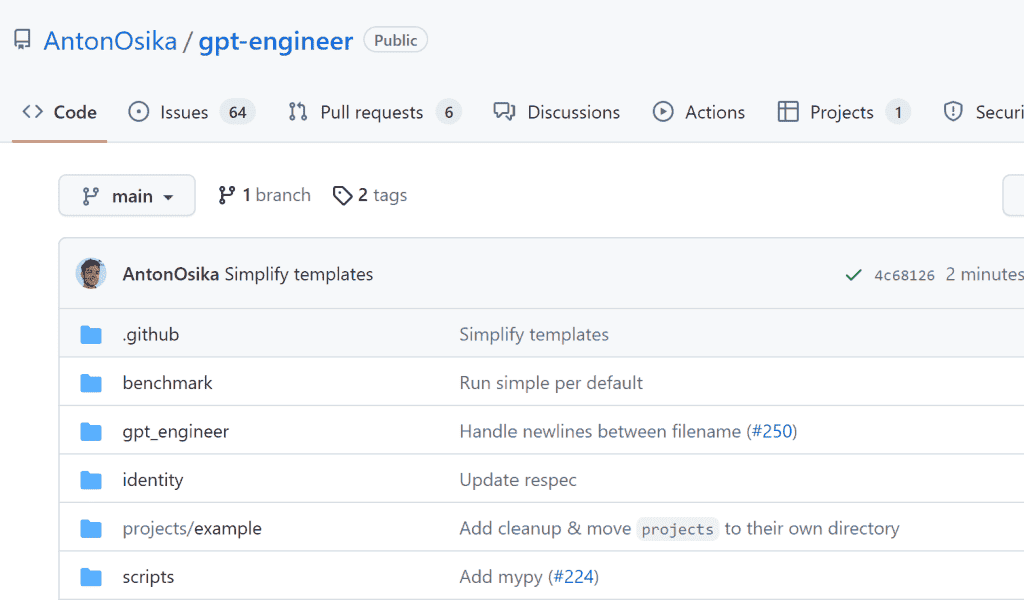This screenshot has height=600, width=1024.
Task: Click the Public repository badge
Action: click(x=395, y=40)
